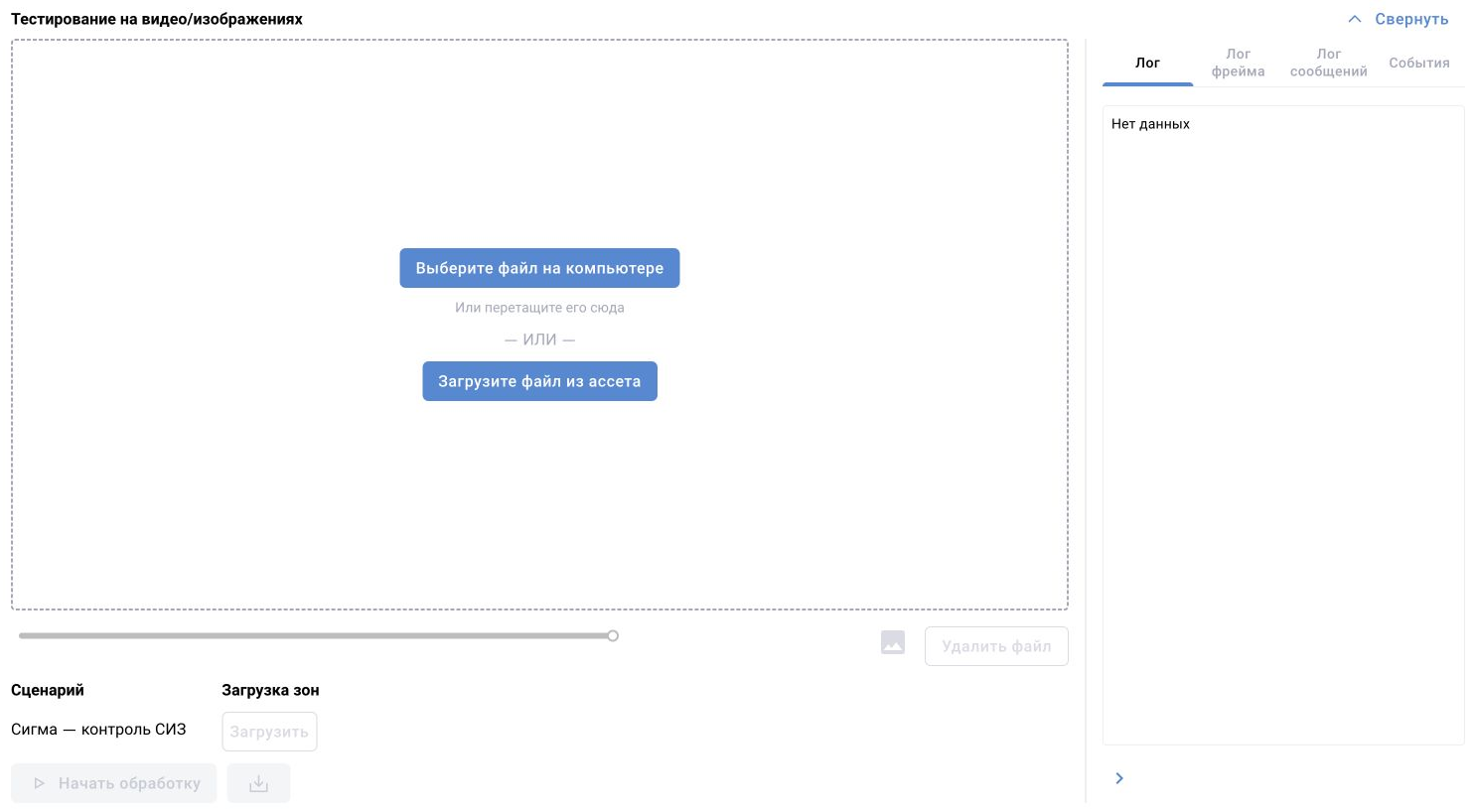This screenshot has width=1474, height=812.
Task: Click the round handle of the video slider
Action: coord(613,635)
